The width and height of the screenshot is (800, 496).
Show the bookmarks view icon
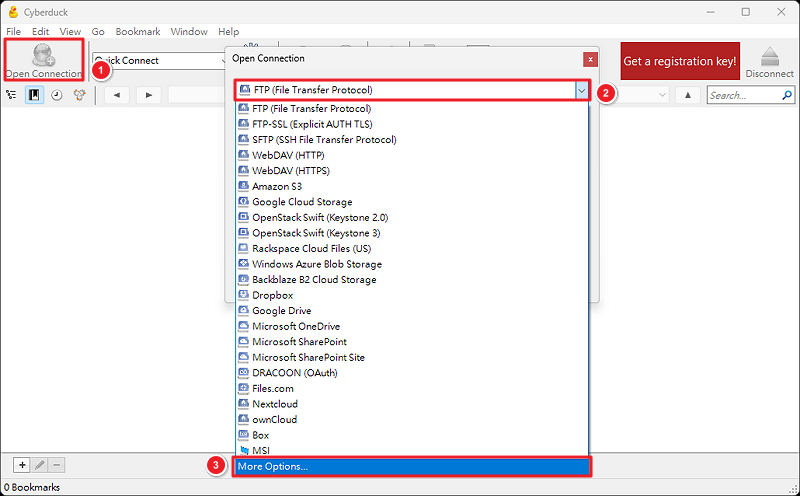34,95
